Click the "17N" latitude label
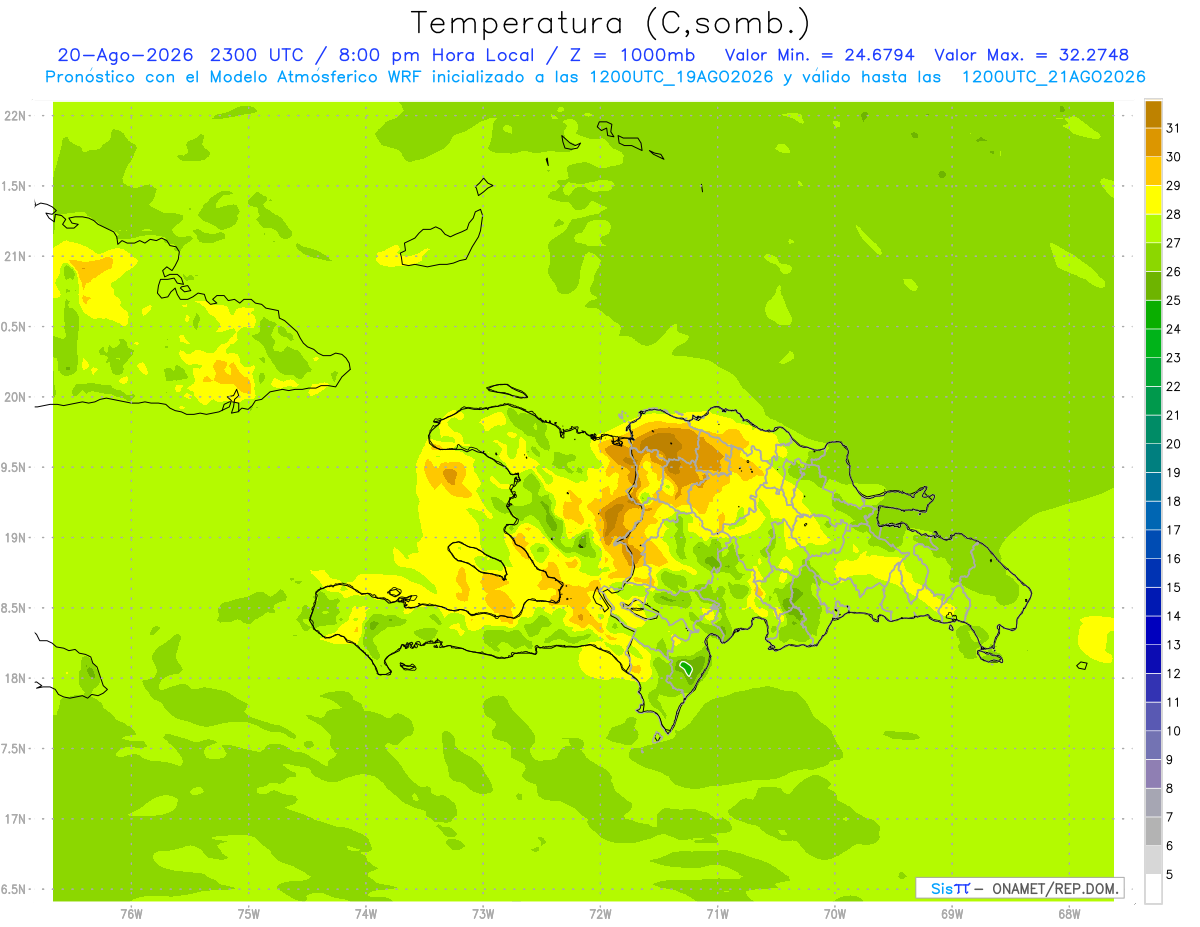Image resolution: width=1200 pixels, height=927 pixels. tap(15, 819)
